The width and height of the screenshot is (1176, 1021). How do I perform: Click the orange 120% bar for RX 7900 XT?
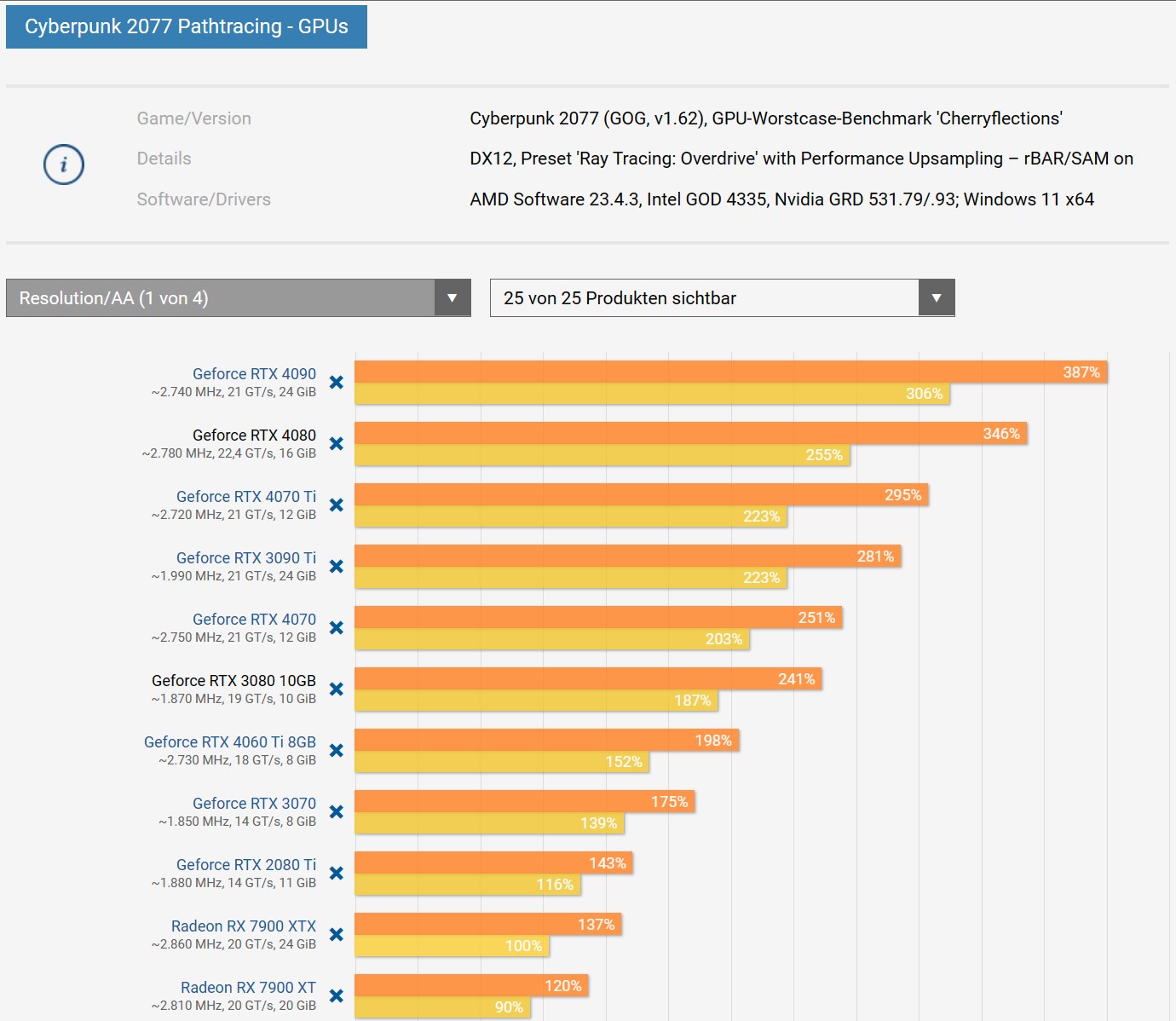[471, 985]
